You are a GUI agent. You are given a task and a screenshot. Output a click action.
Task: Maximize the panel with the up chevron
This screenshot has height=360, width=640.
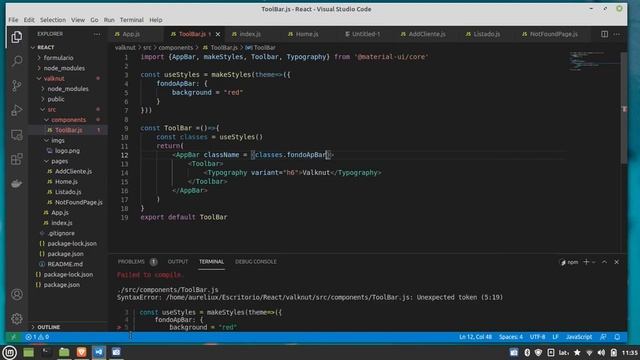[604, 262]
